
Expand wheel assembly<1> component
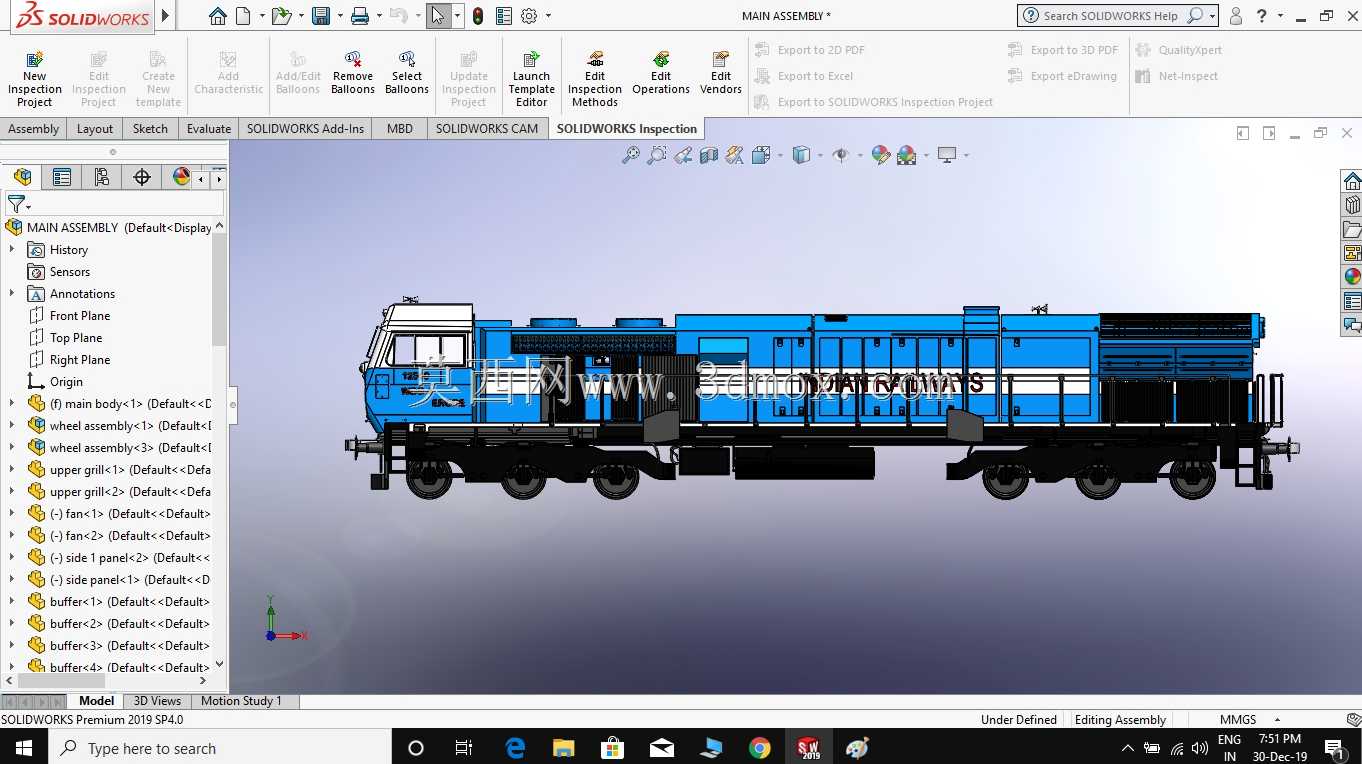12,426
